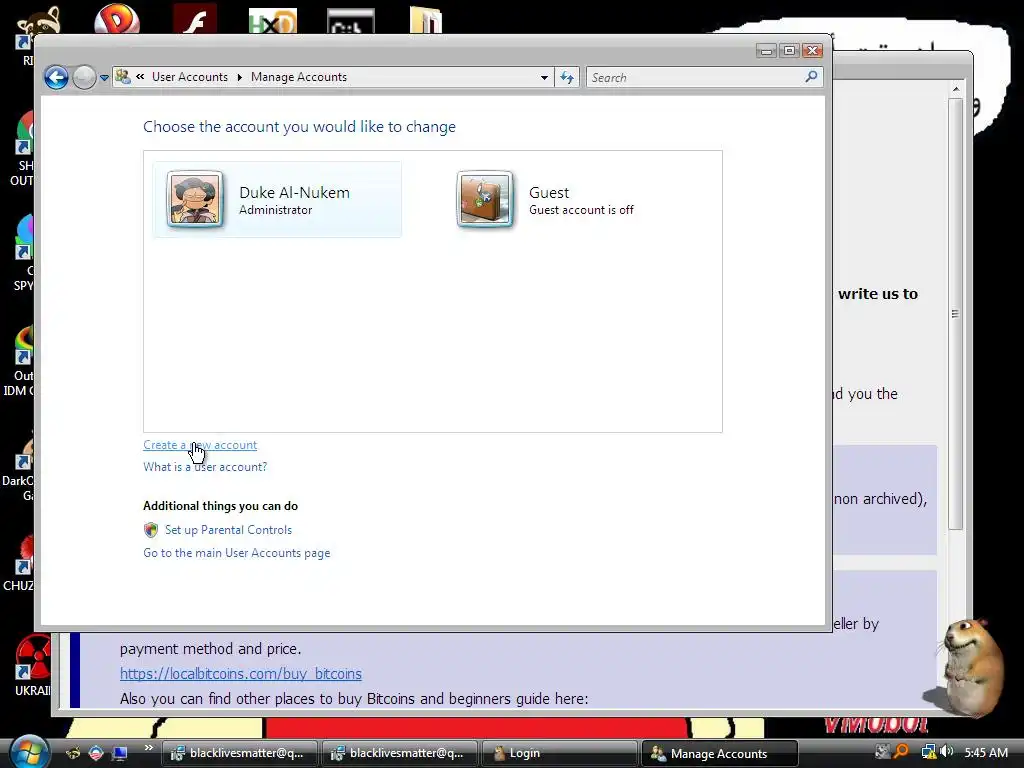Click the raccoon quick launch icon
The height and width of the screenshot is (768, 1024).
coord(73,753)
